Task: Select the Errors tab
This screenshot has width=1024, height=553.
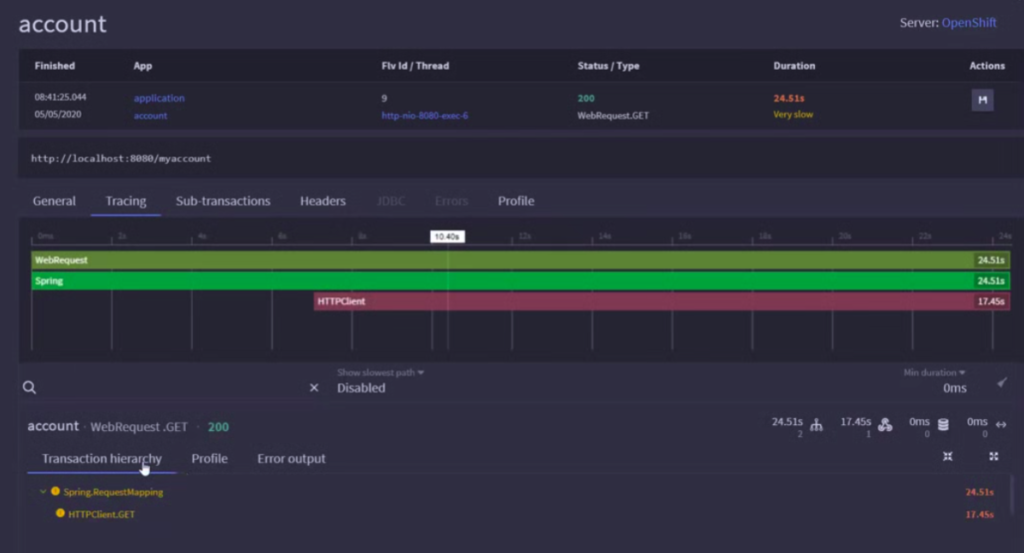Action: [451, 201]
